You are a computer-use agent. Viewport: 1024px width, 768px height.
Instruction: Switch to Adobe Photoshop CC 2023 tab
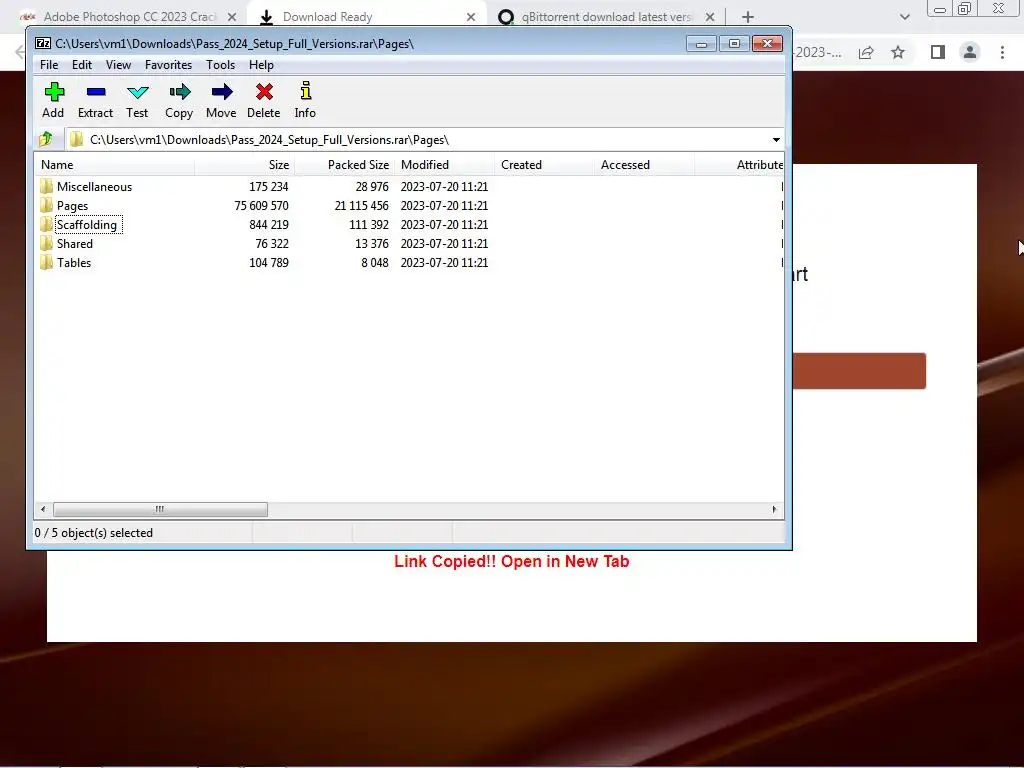pos(129,17)
